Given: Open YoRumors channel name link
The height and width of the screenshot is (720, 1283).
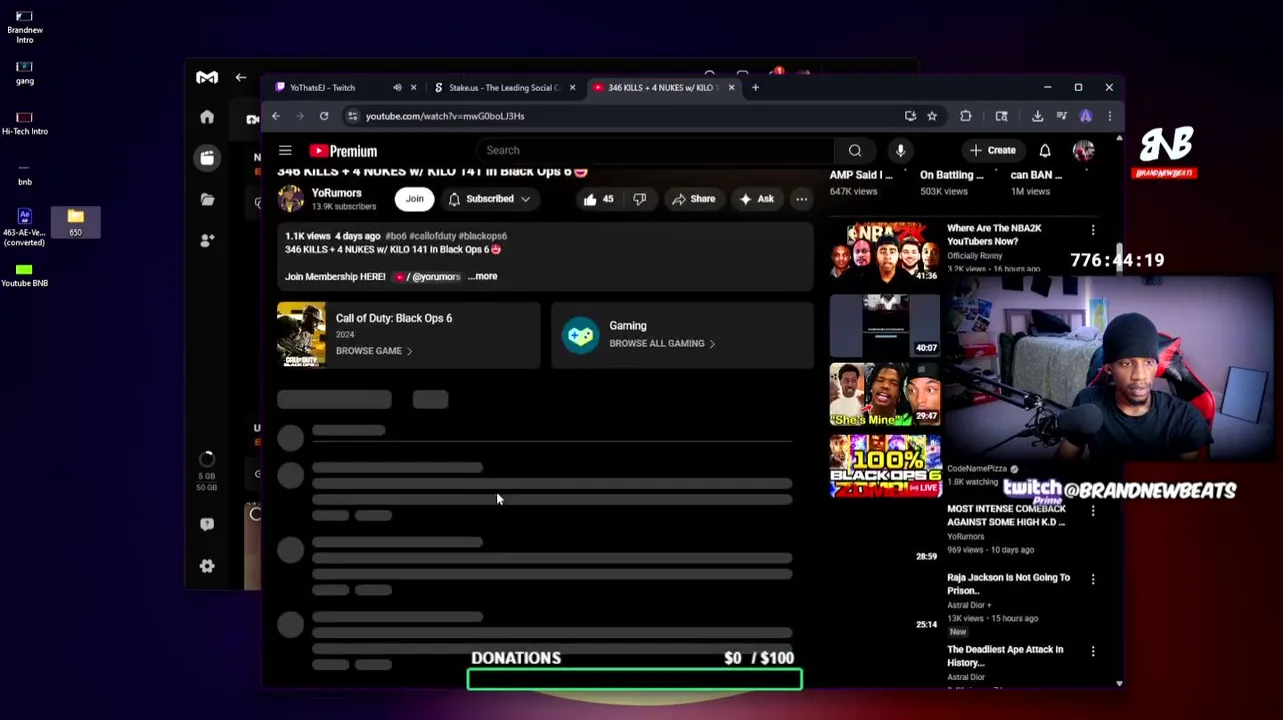Looking at the screenshot, I should pos(336,193).
